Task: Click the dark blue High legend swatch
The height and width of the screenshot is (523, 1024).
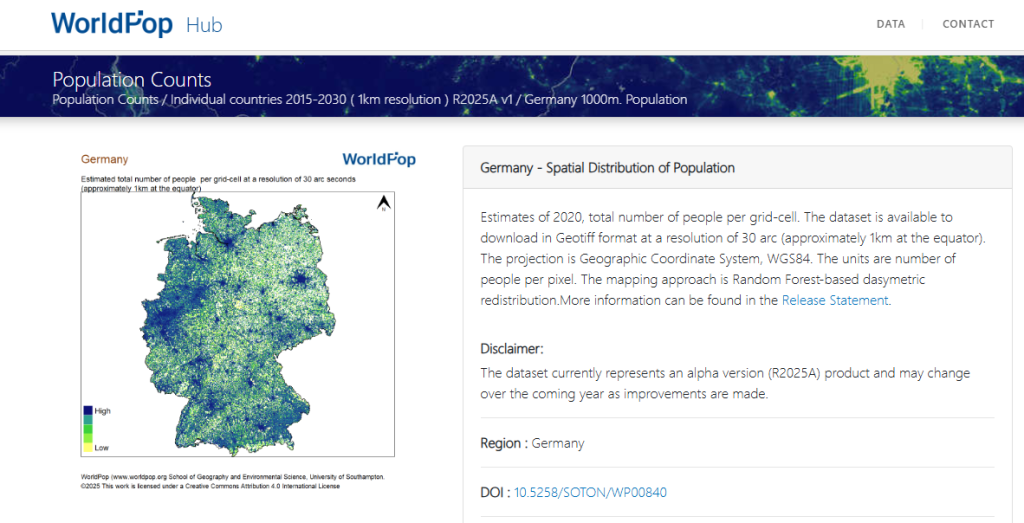Action: click(x=87, y=411)
